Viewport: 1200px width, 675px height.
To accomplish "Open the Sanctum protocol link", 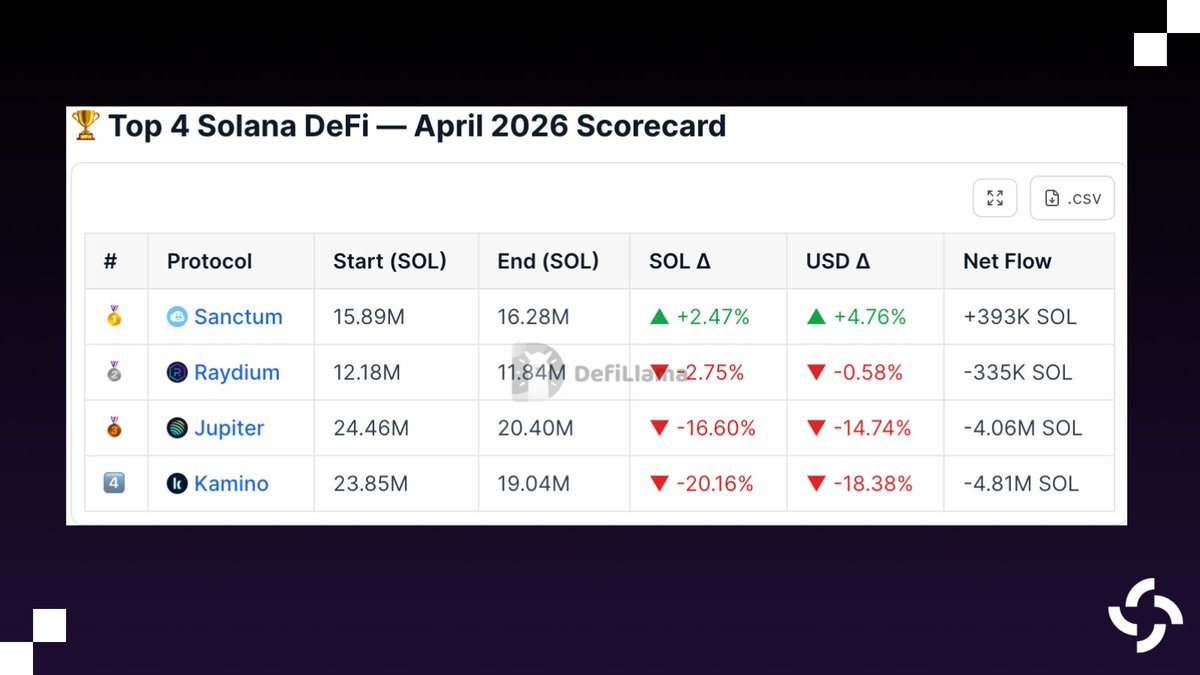I will (x=238, y=317).
